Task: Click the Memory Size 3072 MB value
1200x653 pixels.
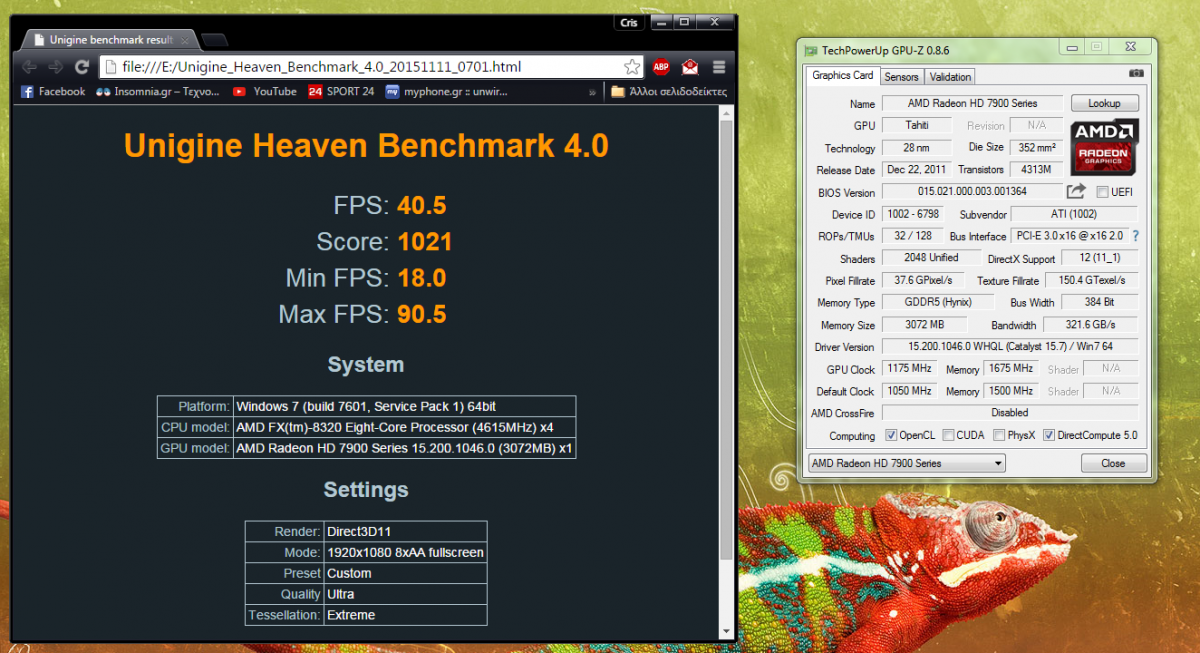Action: pyautogui.click(x=924, y=325)
